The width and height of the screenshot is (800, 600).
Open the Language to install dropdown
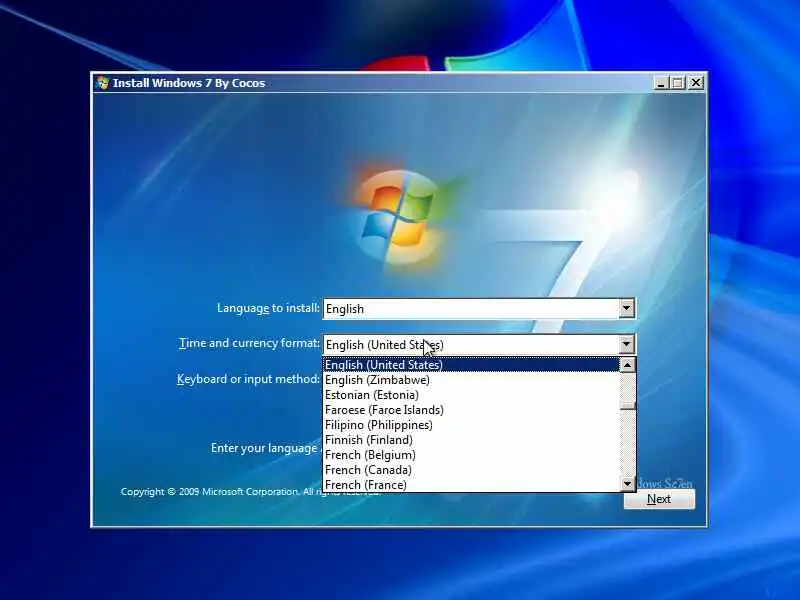[479, 309]
